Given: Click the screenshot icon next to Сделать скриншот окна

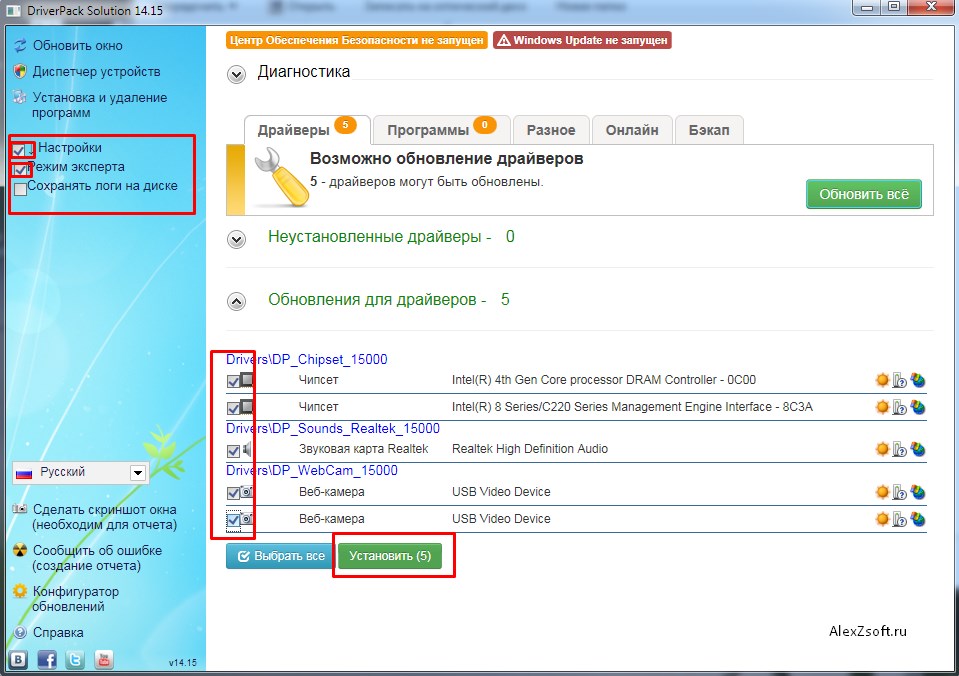Looking at the screenshot, I should coord(20,509).
